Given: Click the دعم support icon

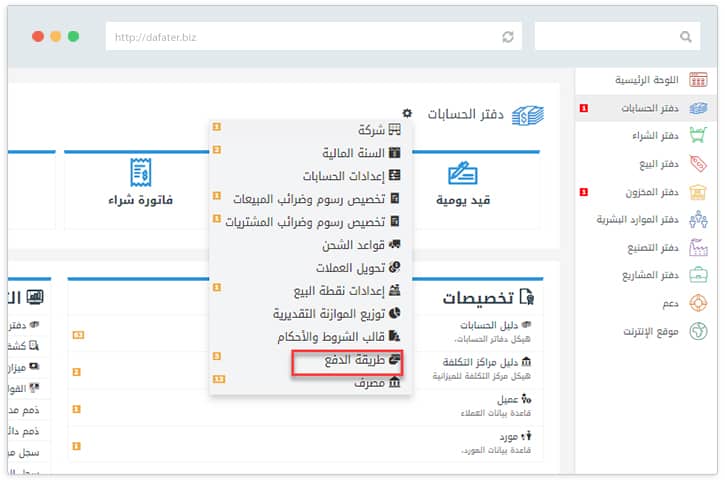Looking at the screenshot, I should [698, 303].
